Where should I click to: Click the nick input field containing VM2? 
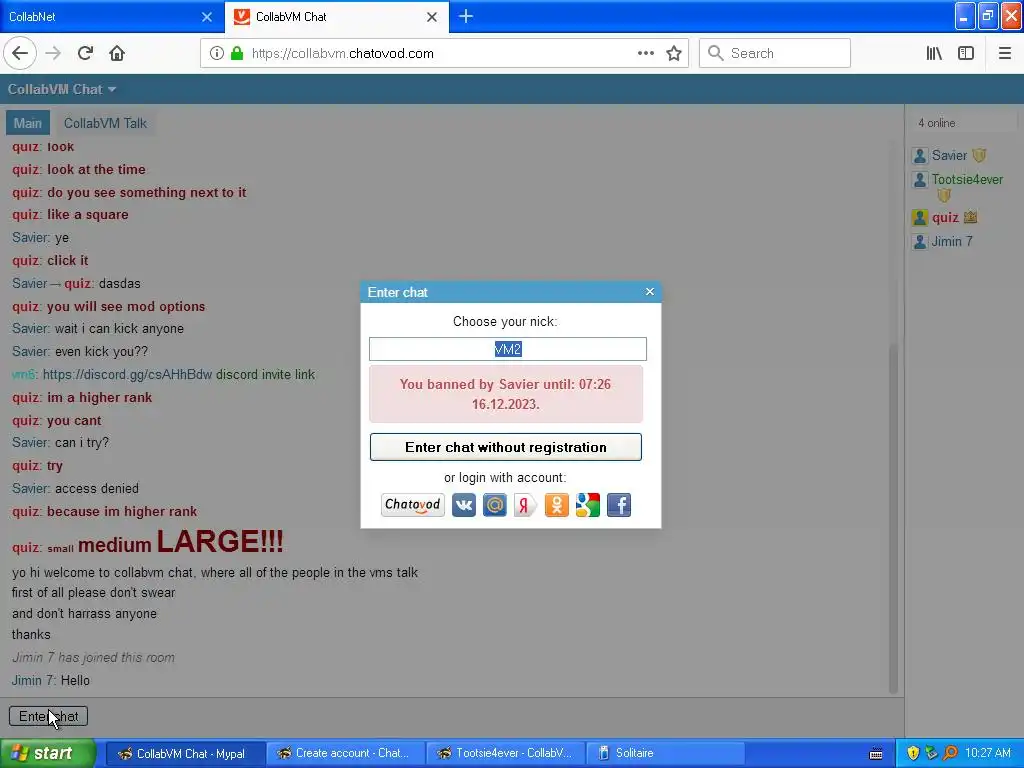click(x=507, y=349)
